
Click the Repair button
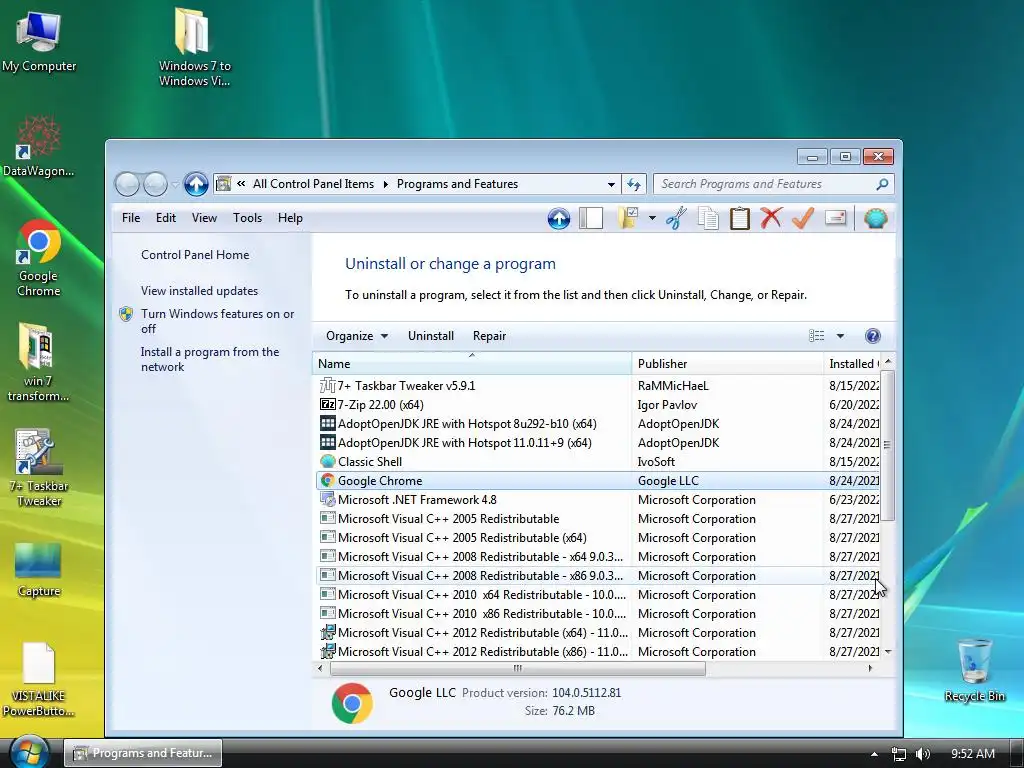click(x=489, y=336)
